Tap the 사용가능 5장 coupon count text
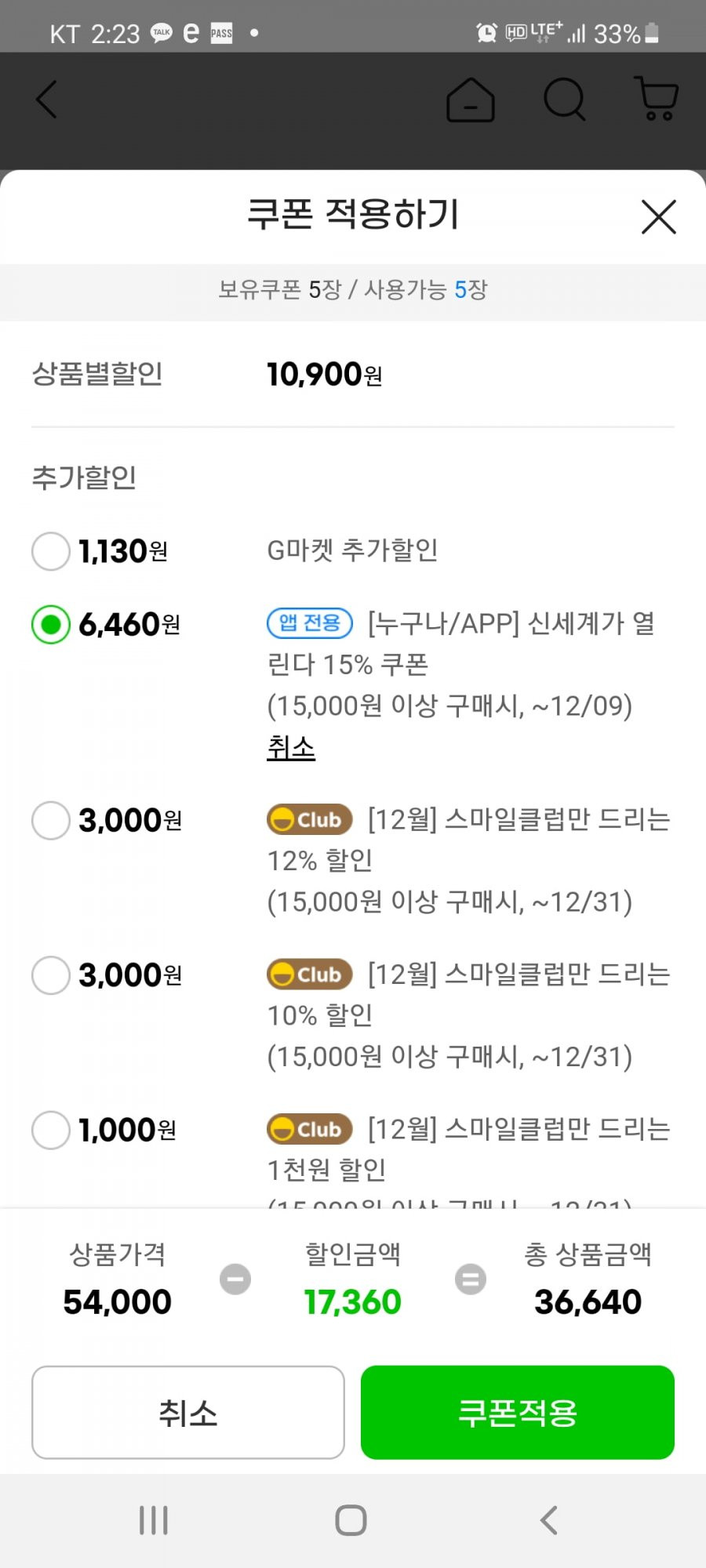The height and width of the screenshot is (1568, 706). coord(426,290)
